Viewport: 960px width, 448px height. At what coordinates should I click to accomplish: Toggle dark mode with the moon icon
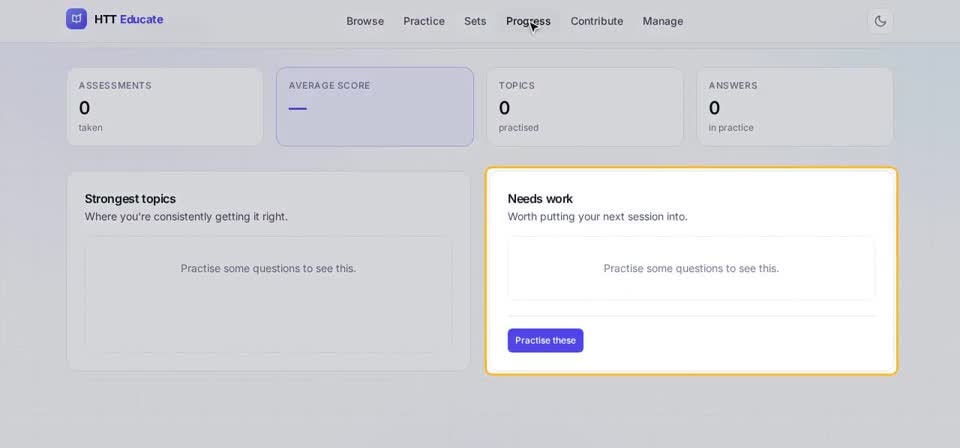pyautogui.click(x=880, y=21)
